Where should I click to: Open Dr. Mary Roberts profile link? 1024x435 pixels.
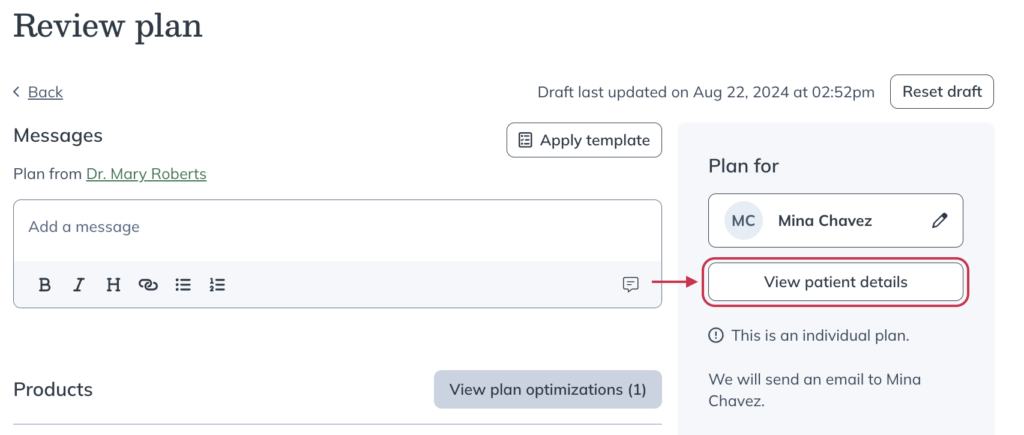[146, 174]
